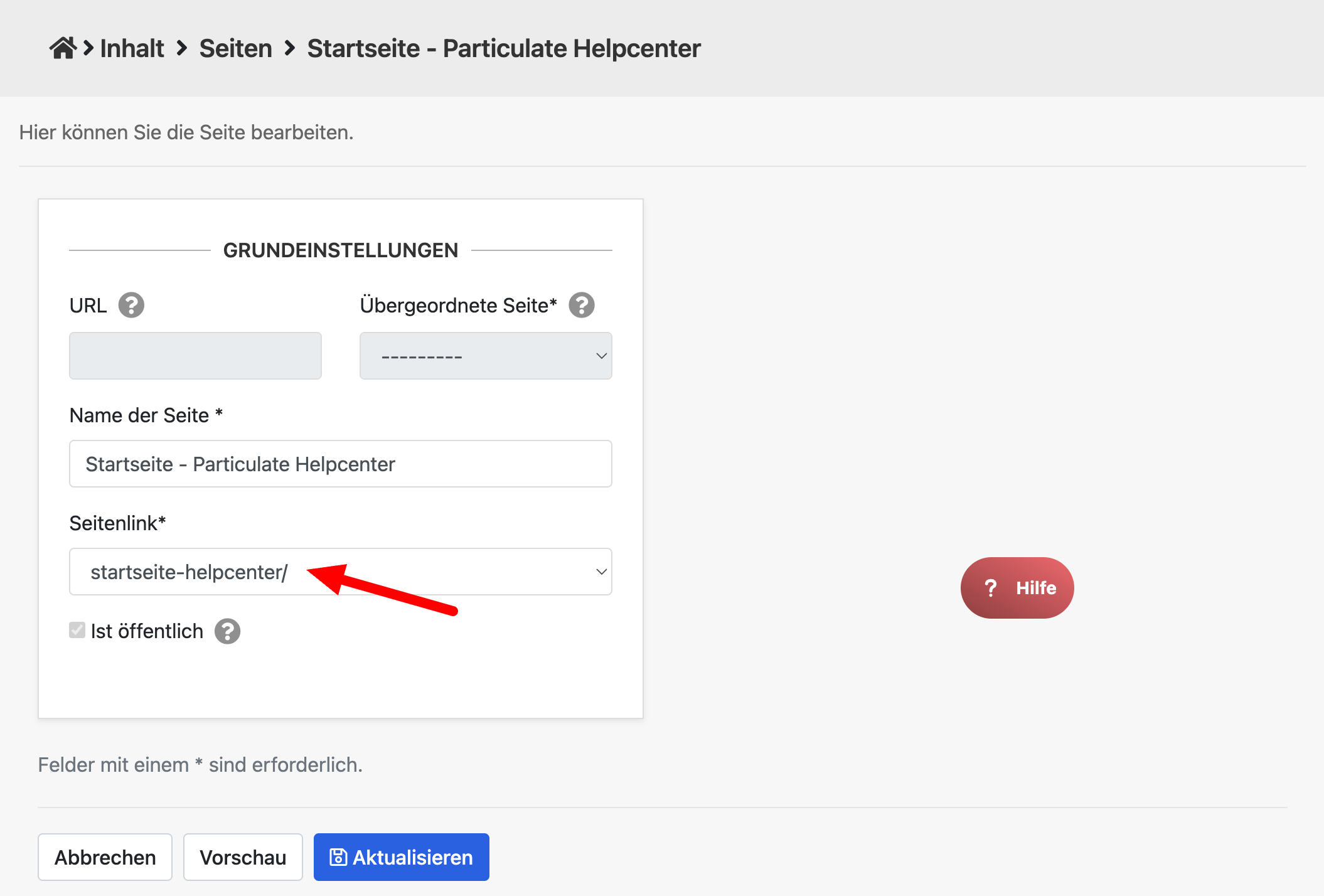
Task: Open the Übergeordnete Seite dropdown
Action: coord(485,356)
